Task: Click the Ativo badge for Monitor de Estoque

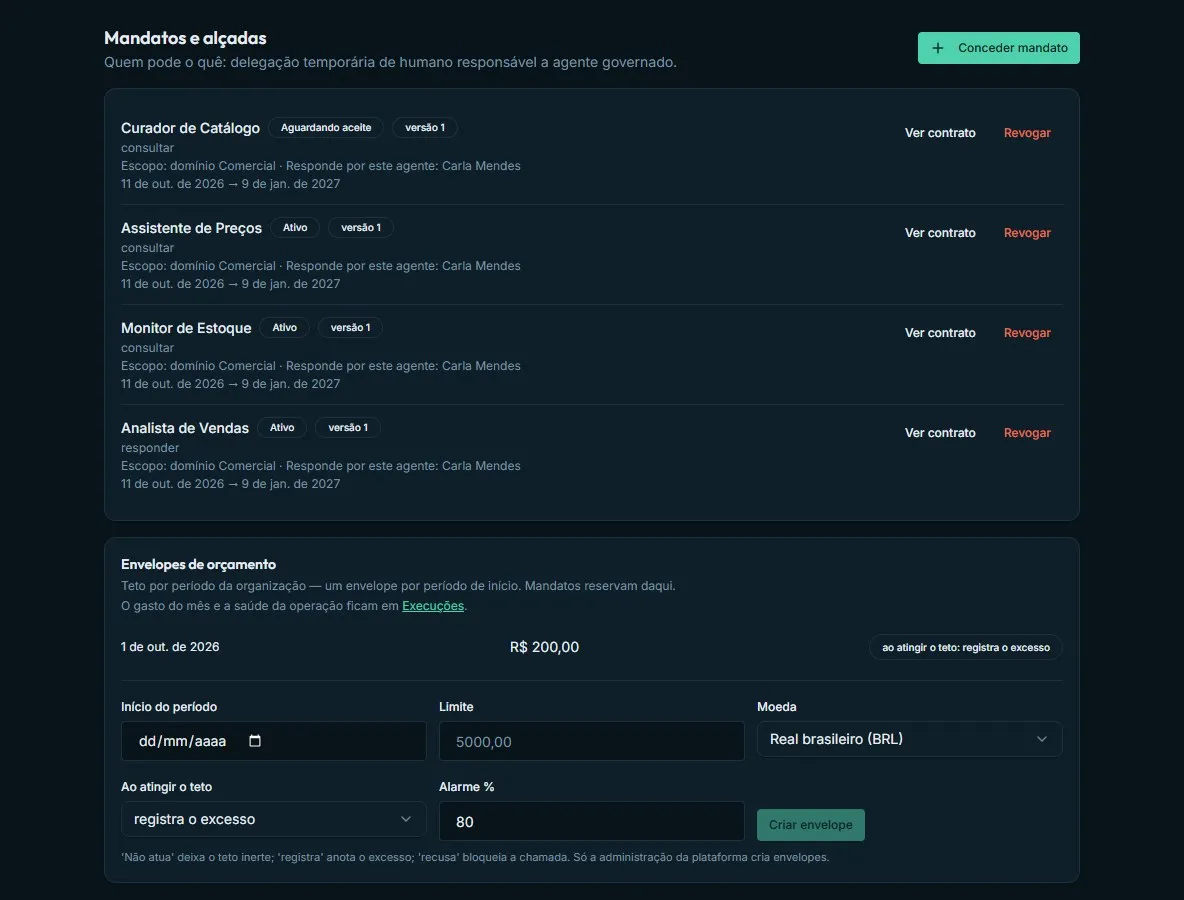Action: click(285, 328)
